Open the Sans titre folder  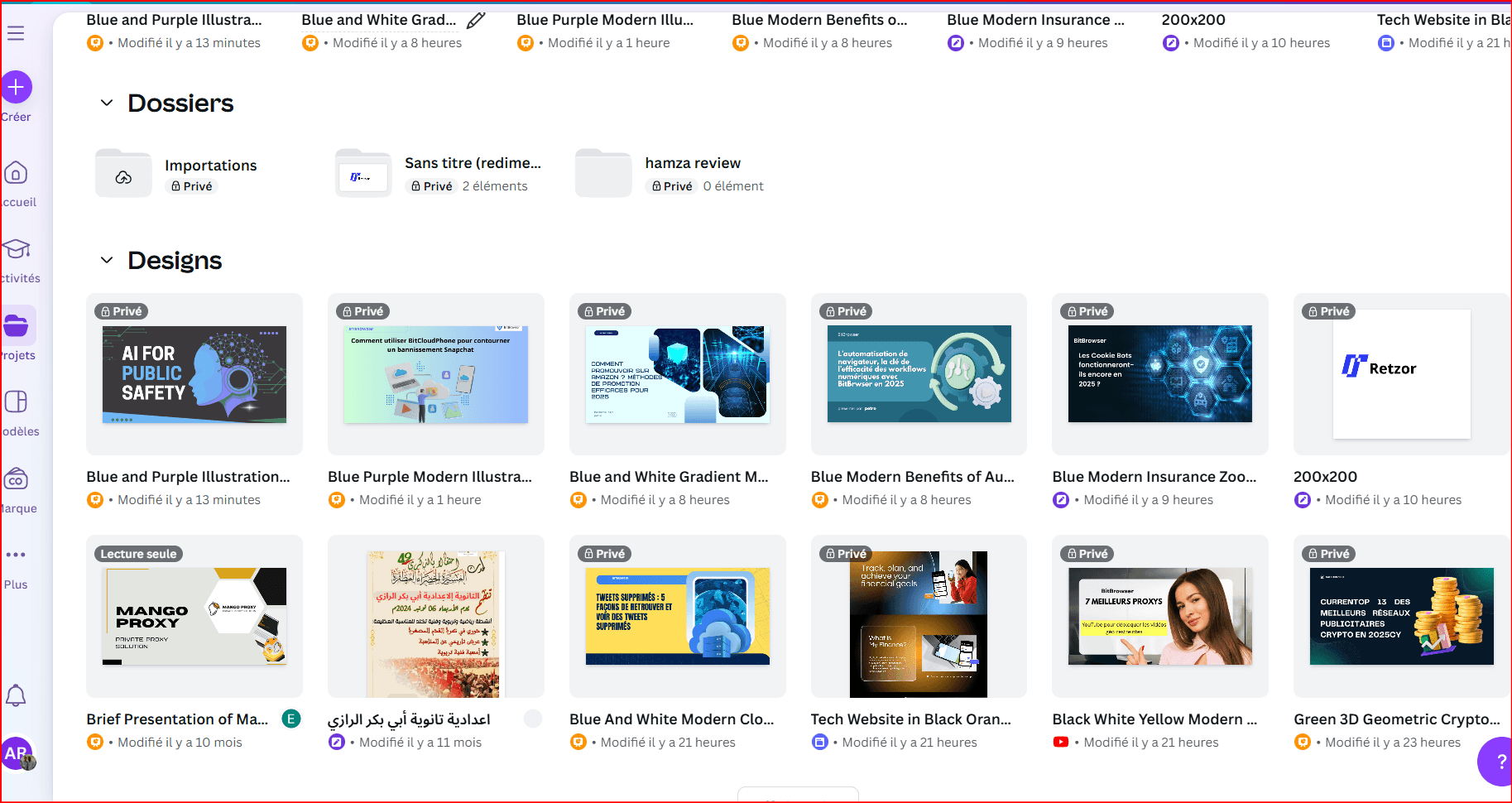(472, 164)
